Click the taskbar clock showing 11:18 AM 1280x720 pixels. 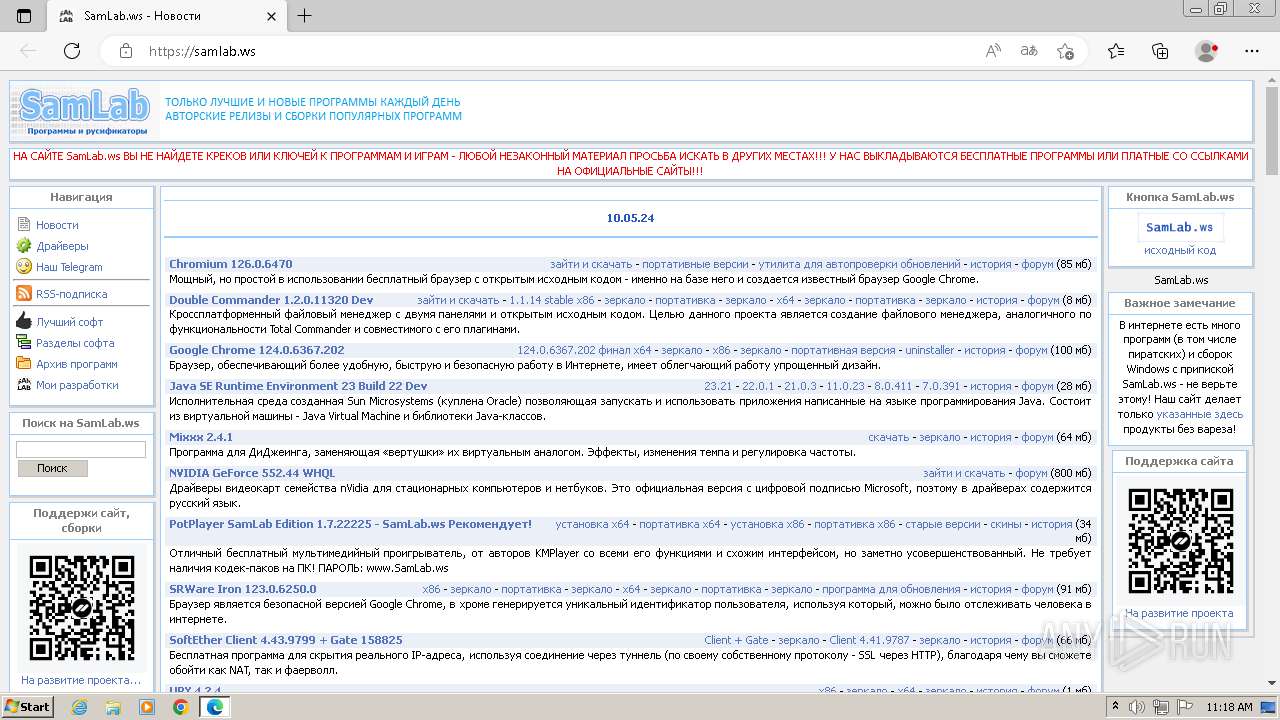[1229, 707]
